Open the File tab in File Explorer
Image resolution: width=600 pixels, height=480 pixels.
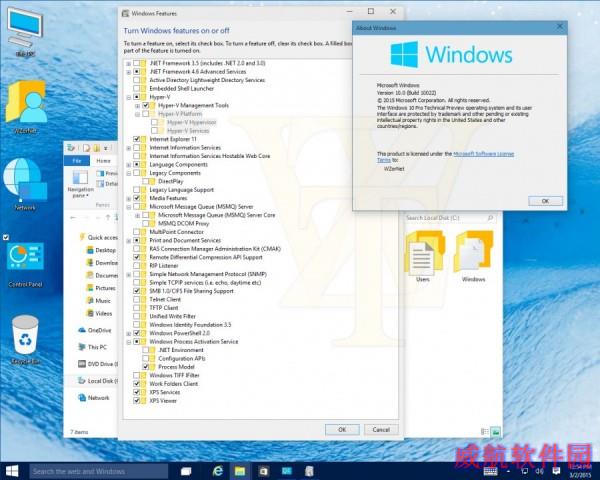77,161
